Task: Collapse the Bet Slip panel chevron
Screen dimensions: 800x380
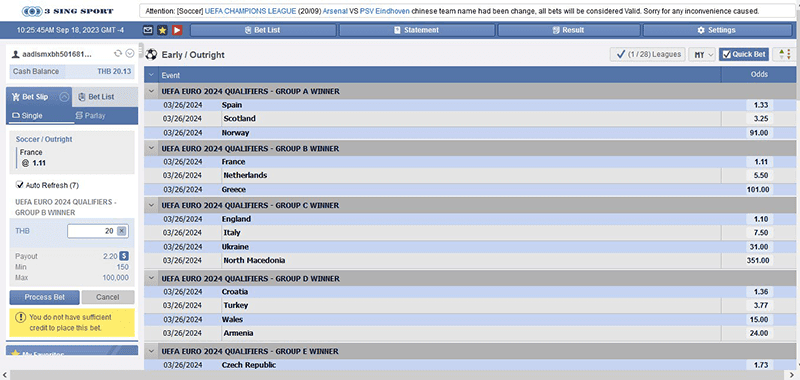Action: coord(64,97)
